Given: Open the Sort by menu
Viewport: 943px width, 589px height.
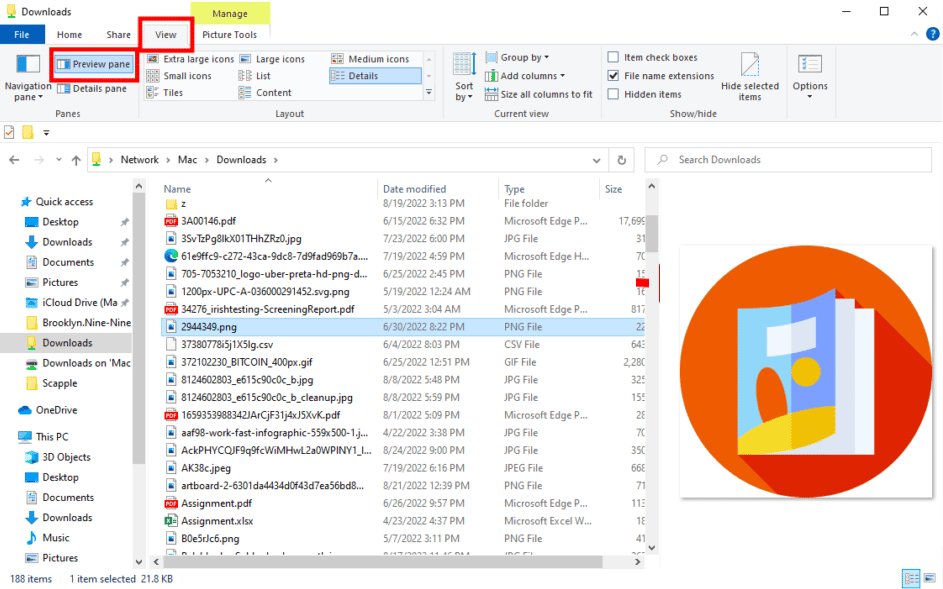Looking at the screenshot, I should [x=464, y=77].
